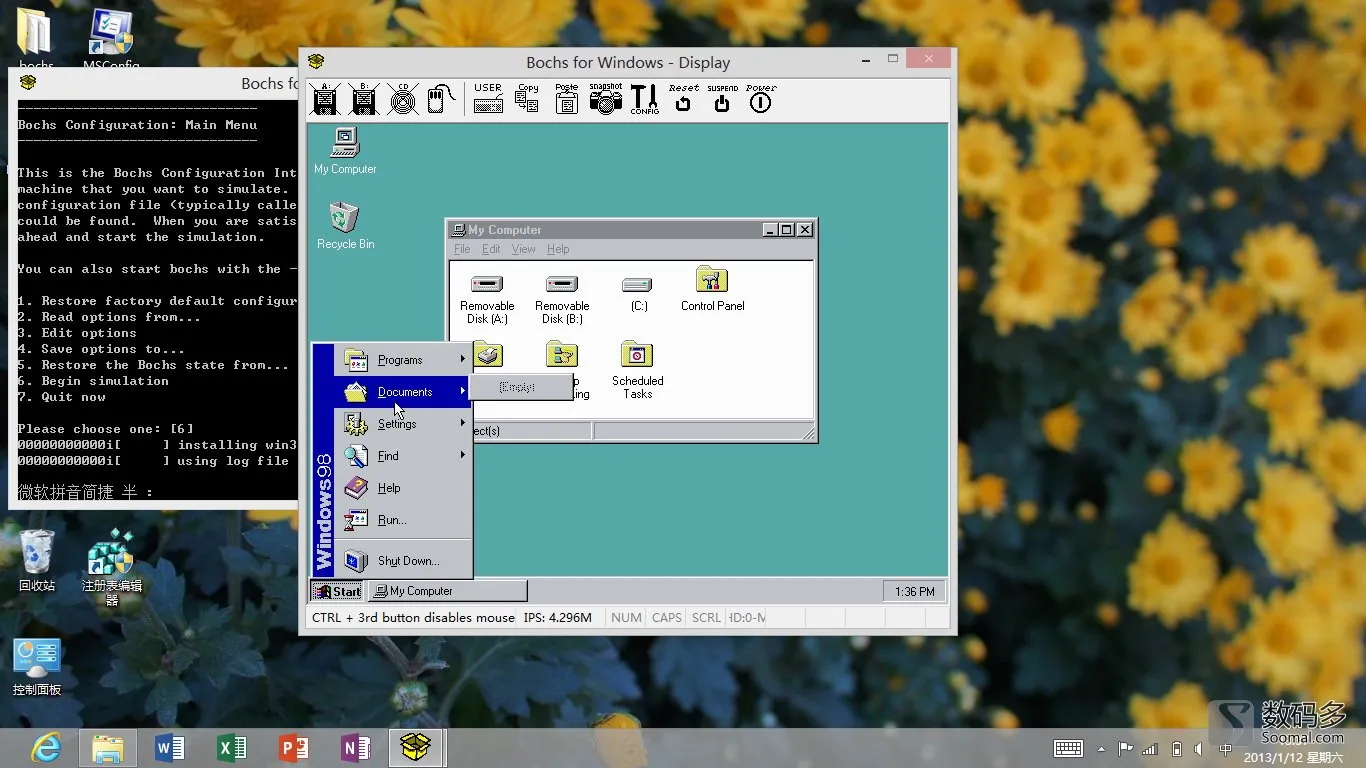Open Edit menu in My Computer window
This screenshot has height=768, width=1366.
coord(491,249)
